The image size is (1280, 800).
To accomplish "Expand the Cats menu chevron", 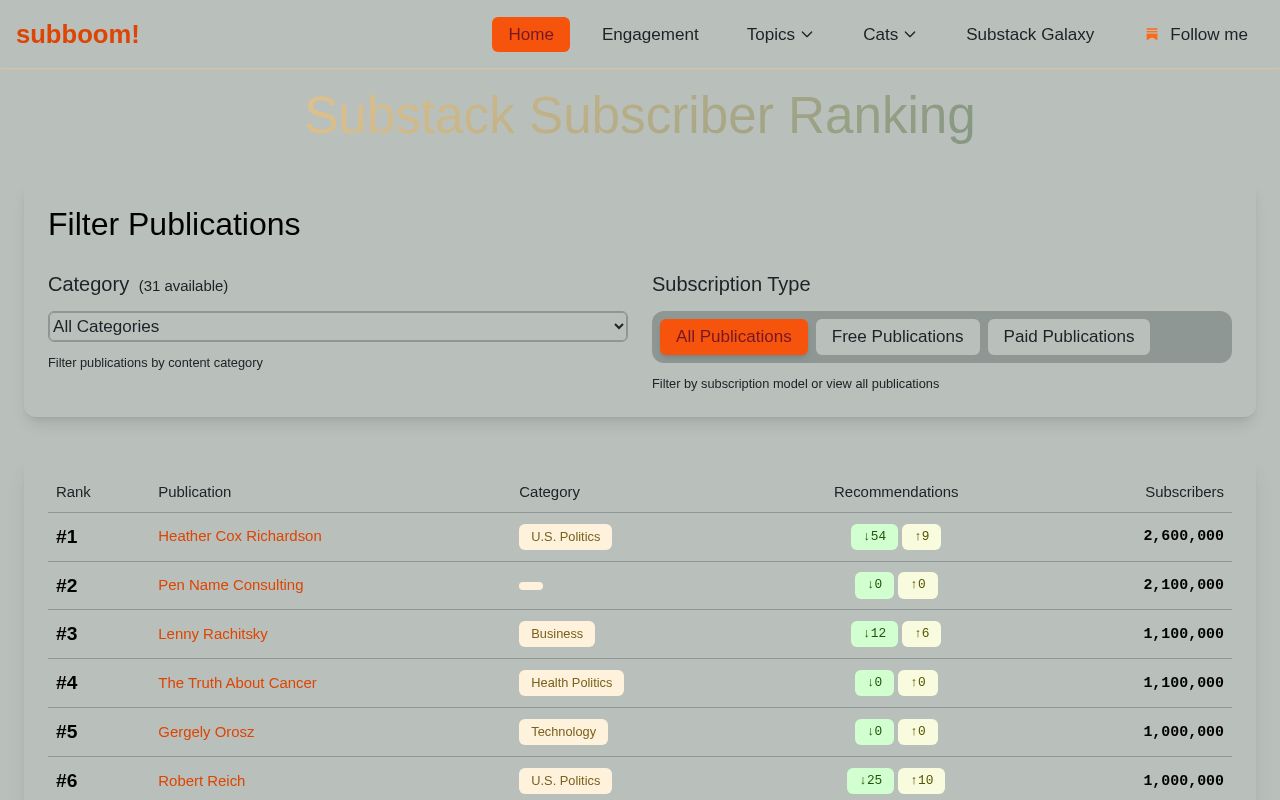I will click(x=910, y=34).
